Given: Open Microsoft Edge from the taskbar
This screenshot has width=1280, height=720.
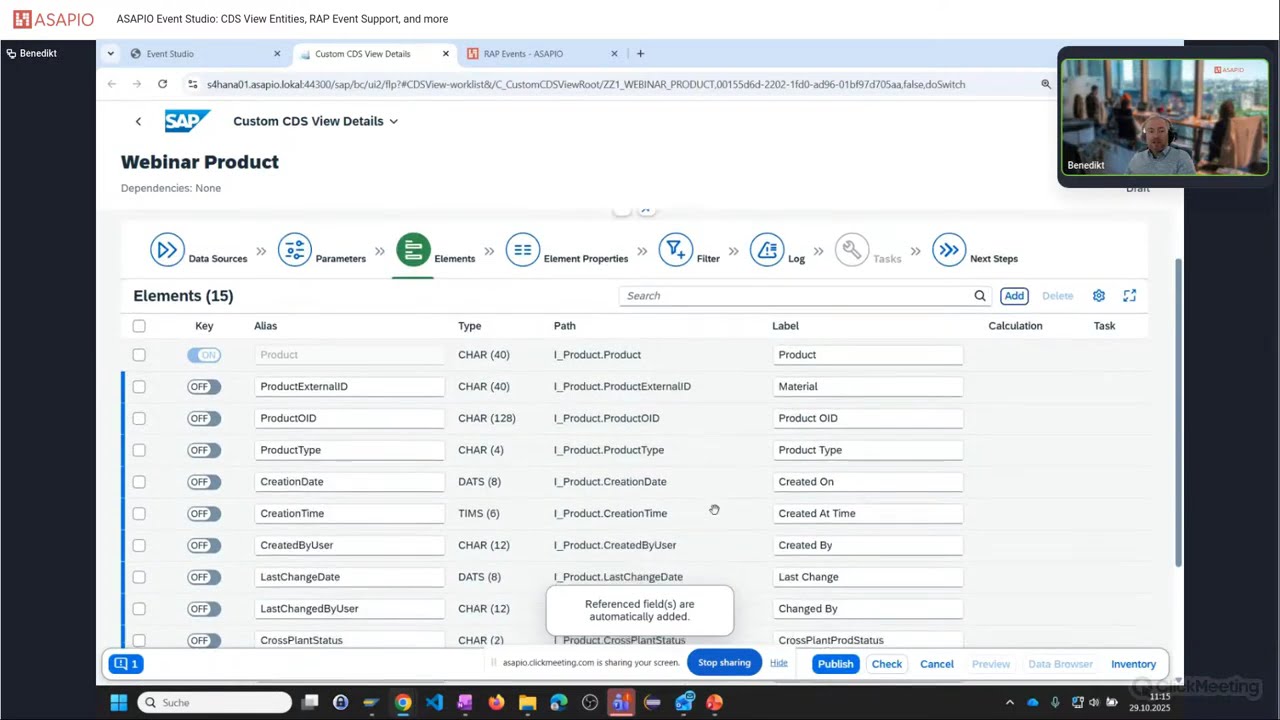Looking at the screenshot, I should [x=558, y=702].
